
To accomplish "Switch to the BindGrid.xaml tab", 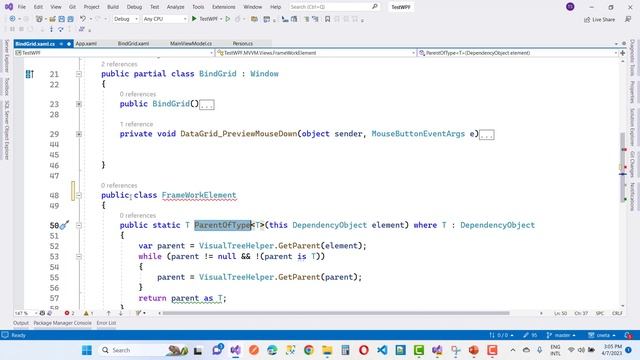I will (x=133, y=43).
